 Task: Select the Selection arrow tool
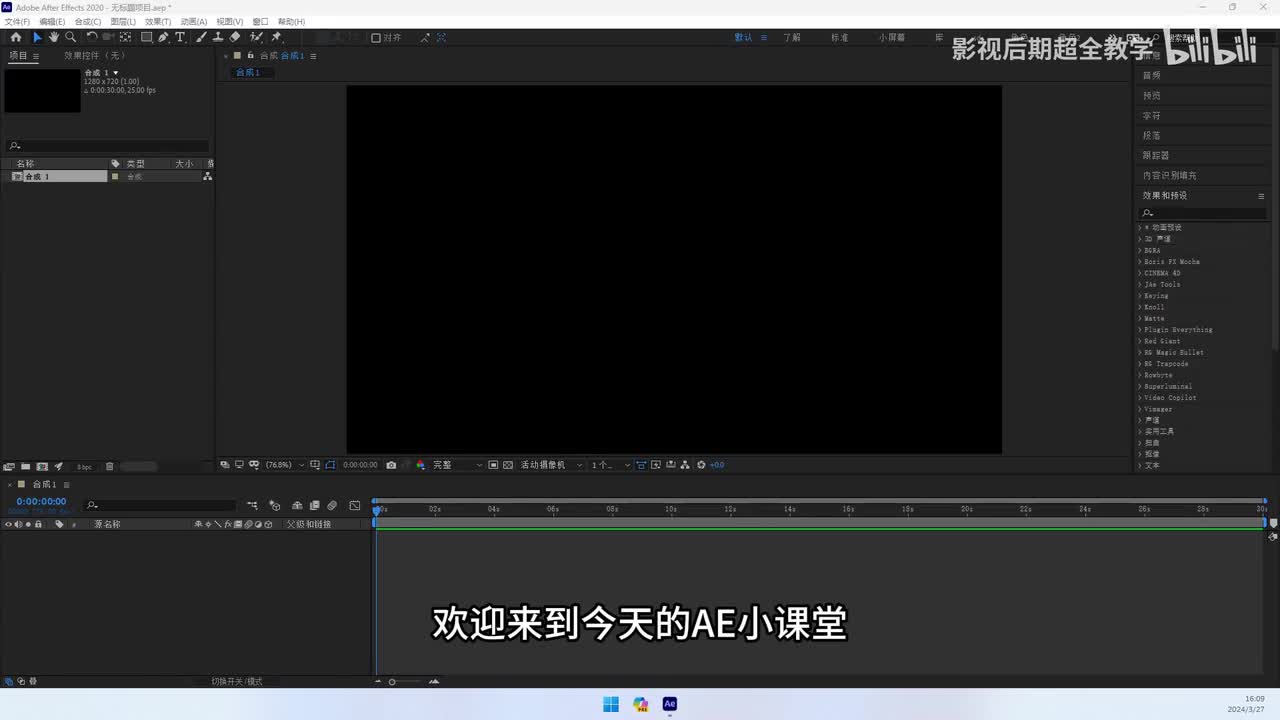pos(37,37)
